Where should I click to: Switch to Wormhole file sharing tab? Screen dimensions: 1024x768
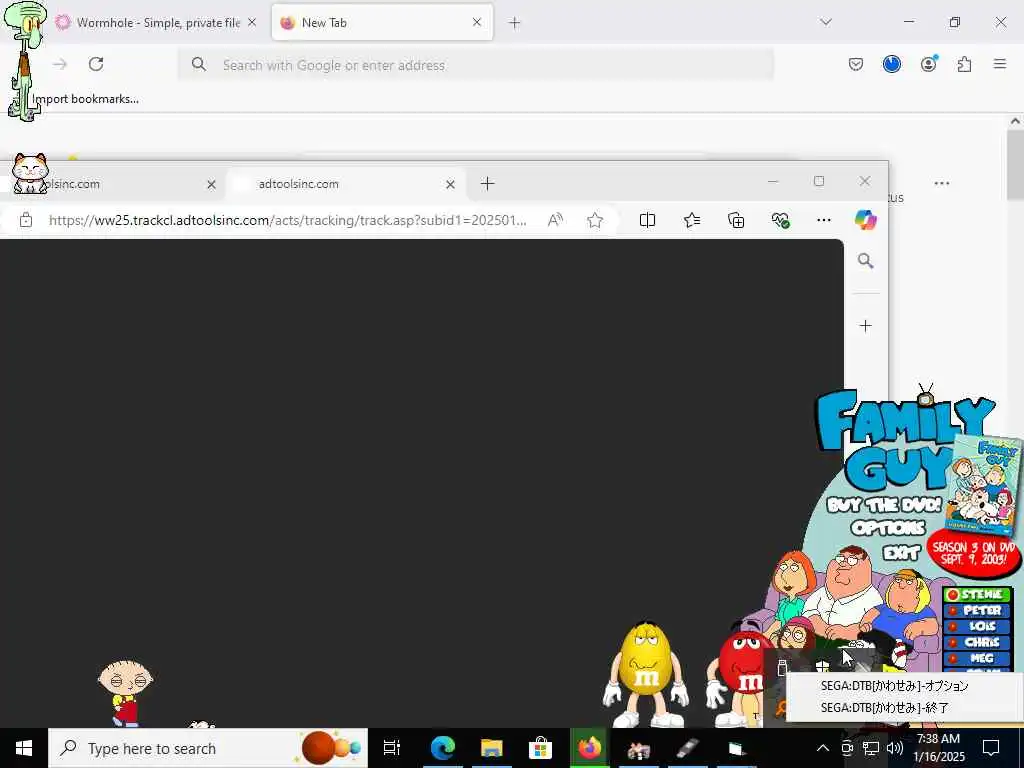(157, 22)
